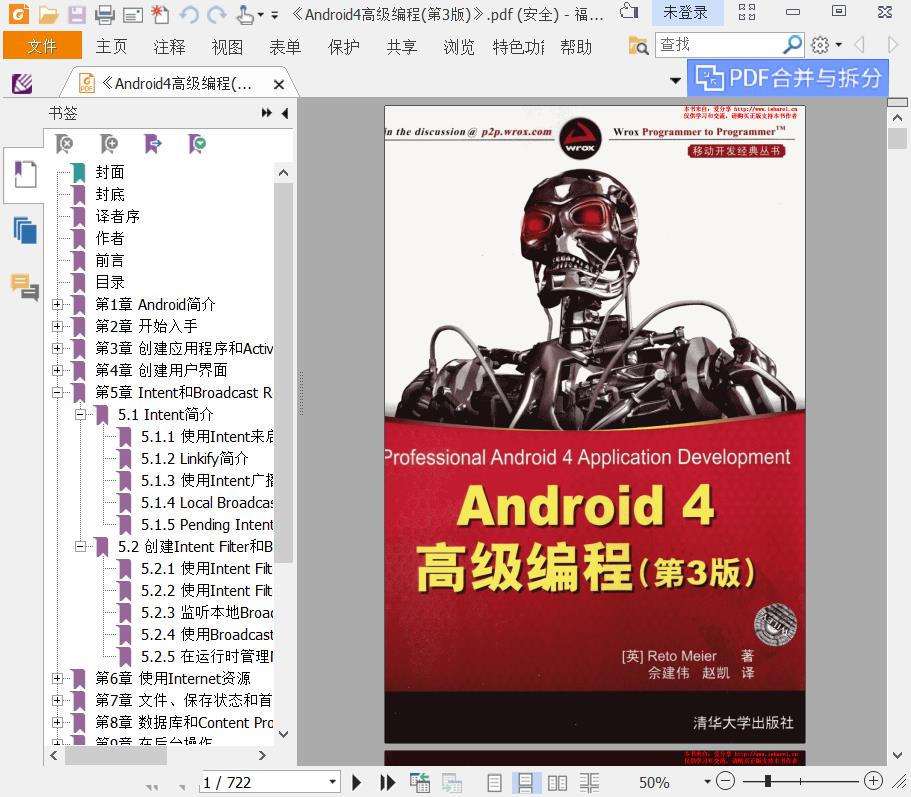Go to 5.1.2 Linkify简介 bookmark
Screen dimensions: 911x797
[x=194, y=459]
